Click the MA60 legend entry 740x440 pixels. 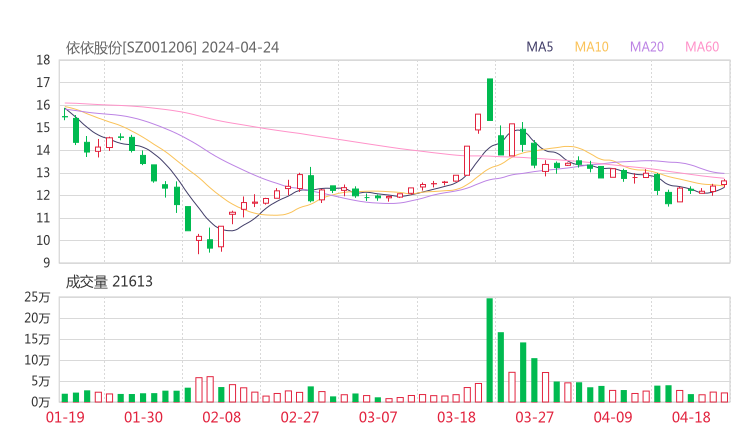point(702,47)
